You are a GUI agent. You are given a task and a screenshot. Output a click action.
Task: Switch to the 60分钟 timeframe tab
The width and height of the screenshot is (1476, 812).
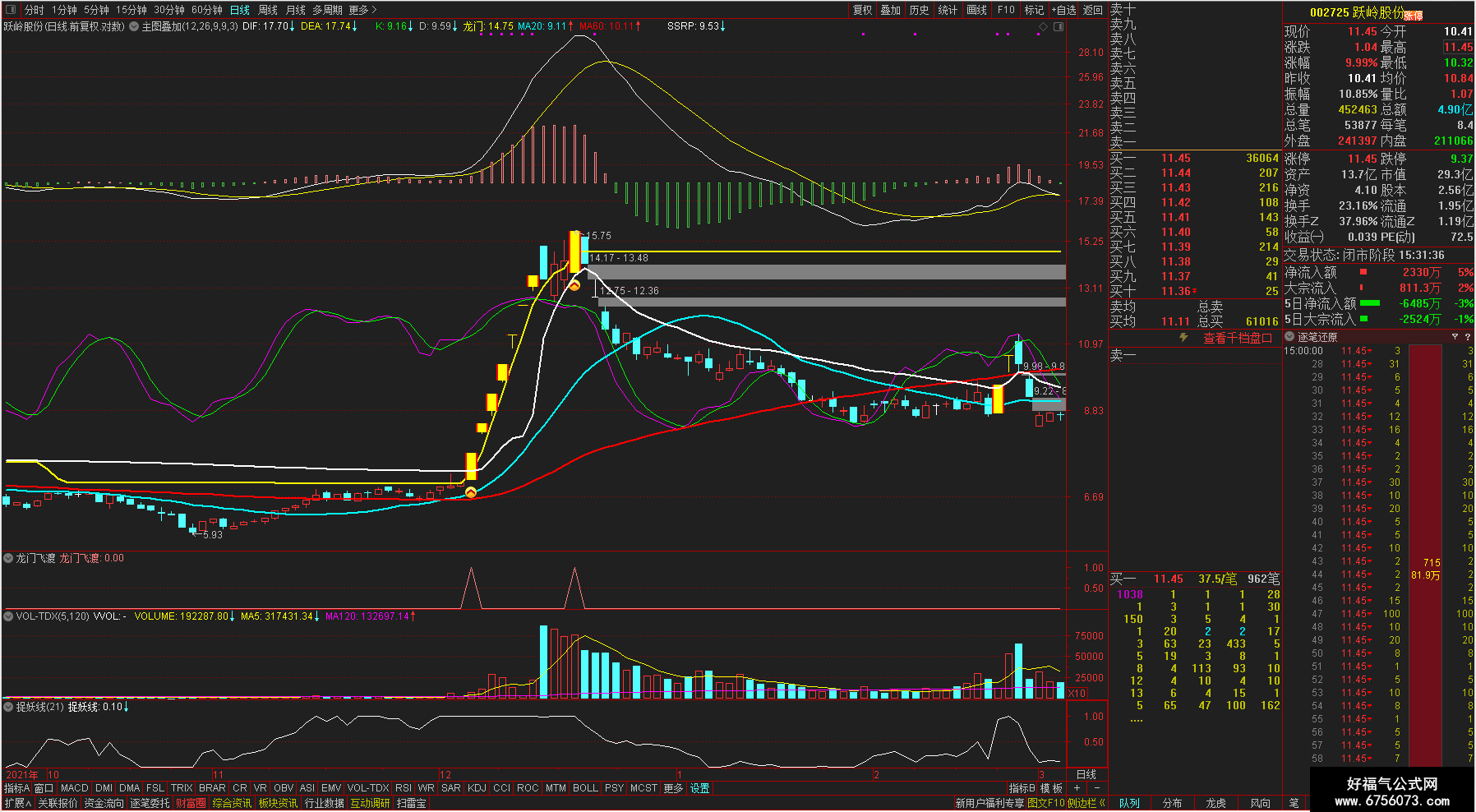pyautogui.click(x=207, y=10)
